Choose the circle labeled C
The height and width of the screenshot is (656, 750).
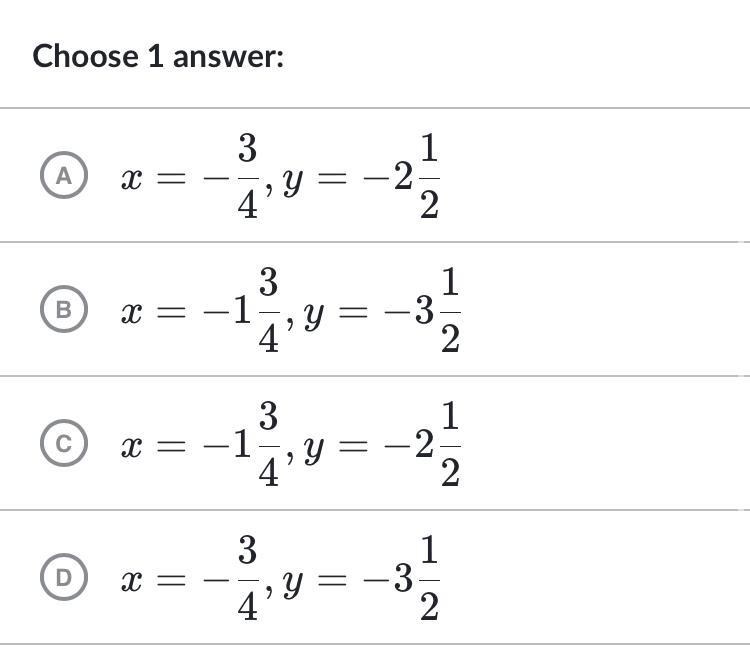64,443
